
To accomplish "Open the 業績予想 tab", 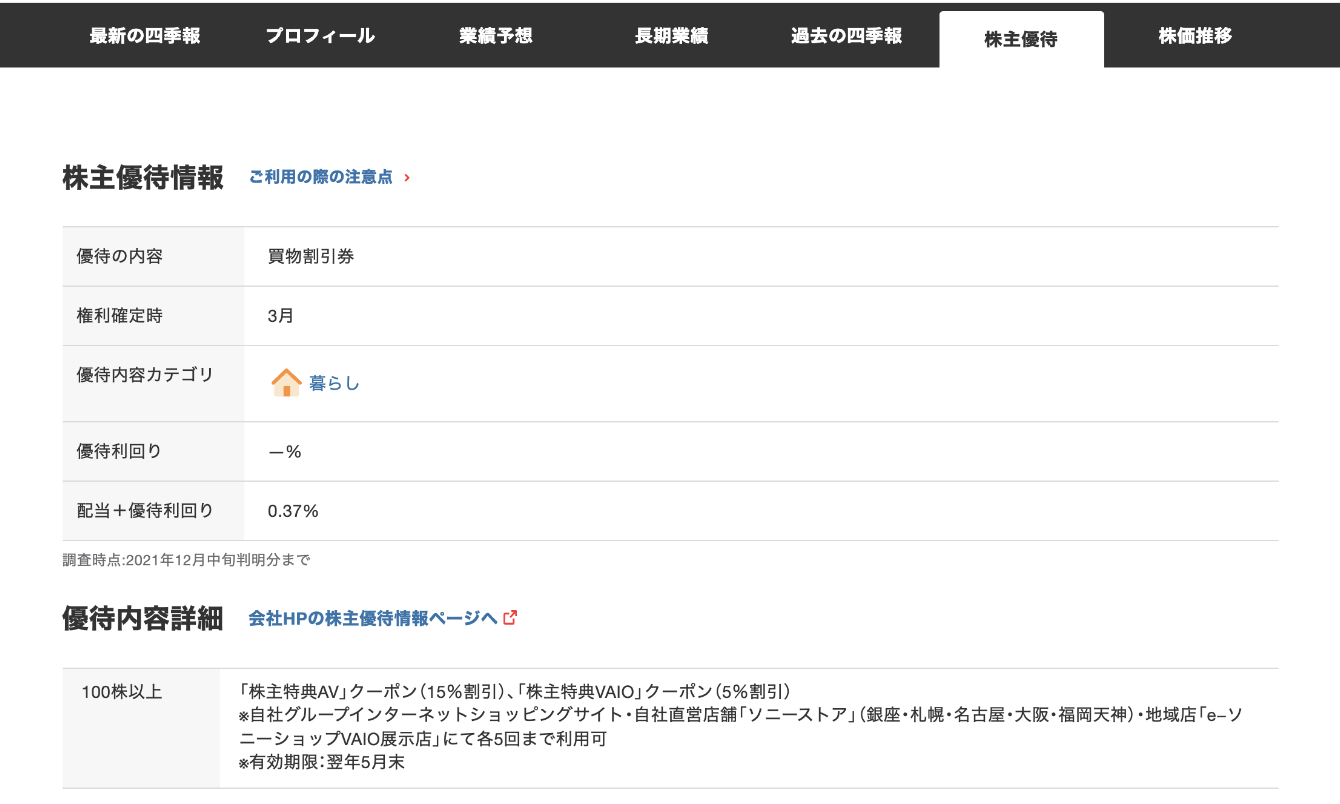I will click(x=496, y=36).
